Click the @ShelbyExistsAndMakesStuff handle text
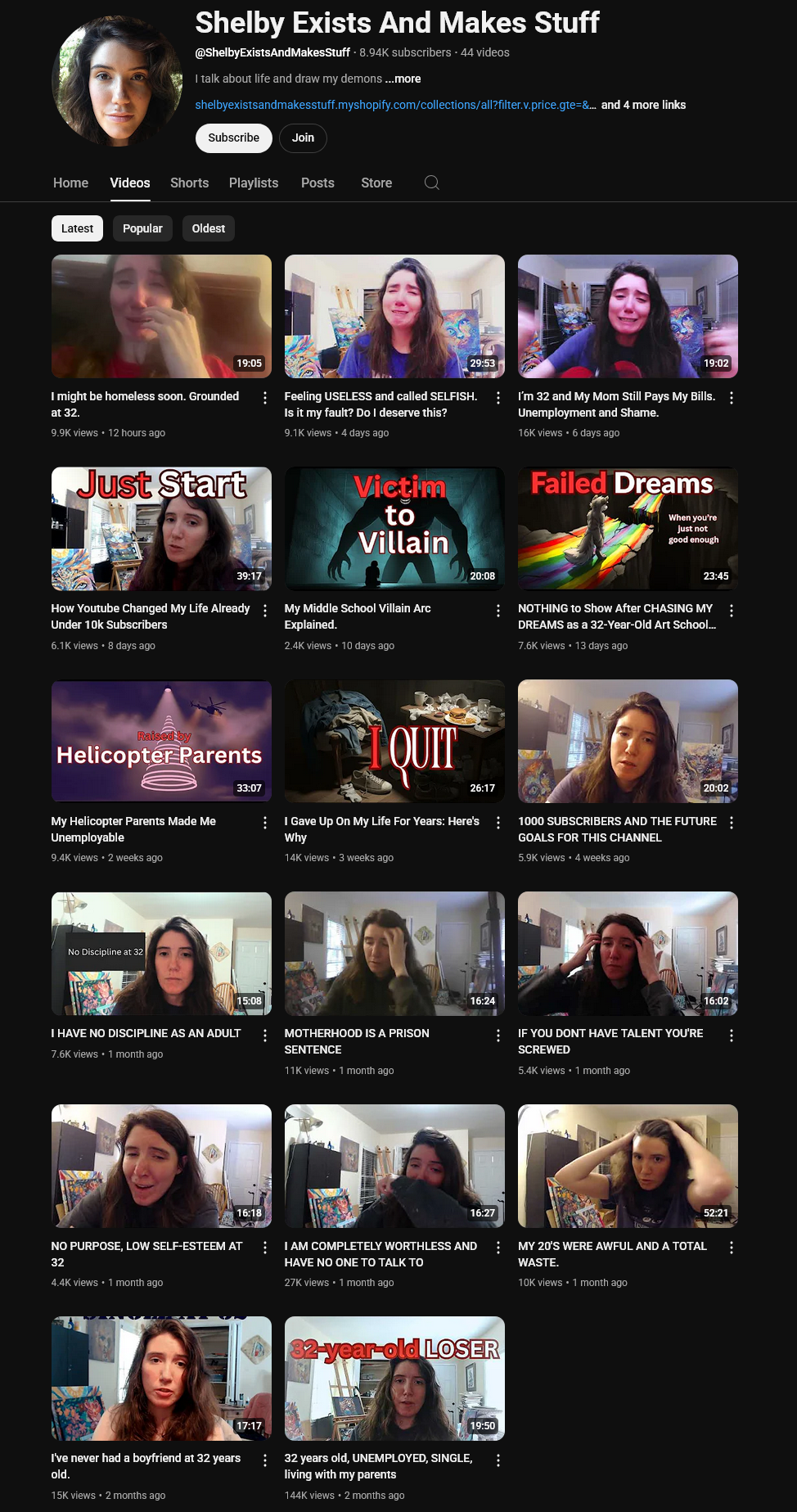The width and height of the screenshot is (797, 1512). click(x=272, y=52)
